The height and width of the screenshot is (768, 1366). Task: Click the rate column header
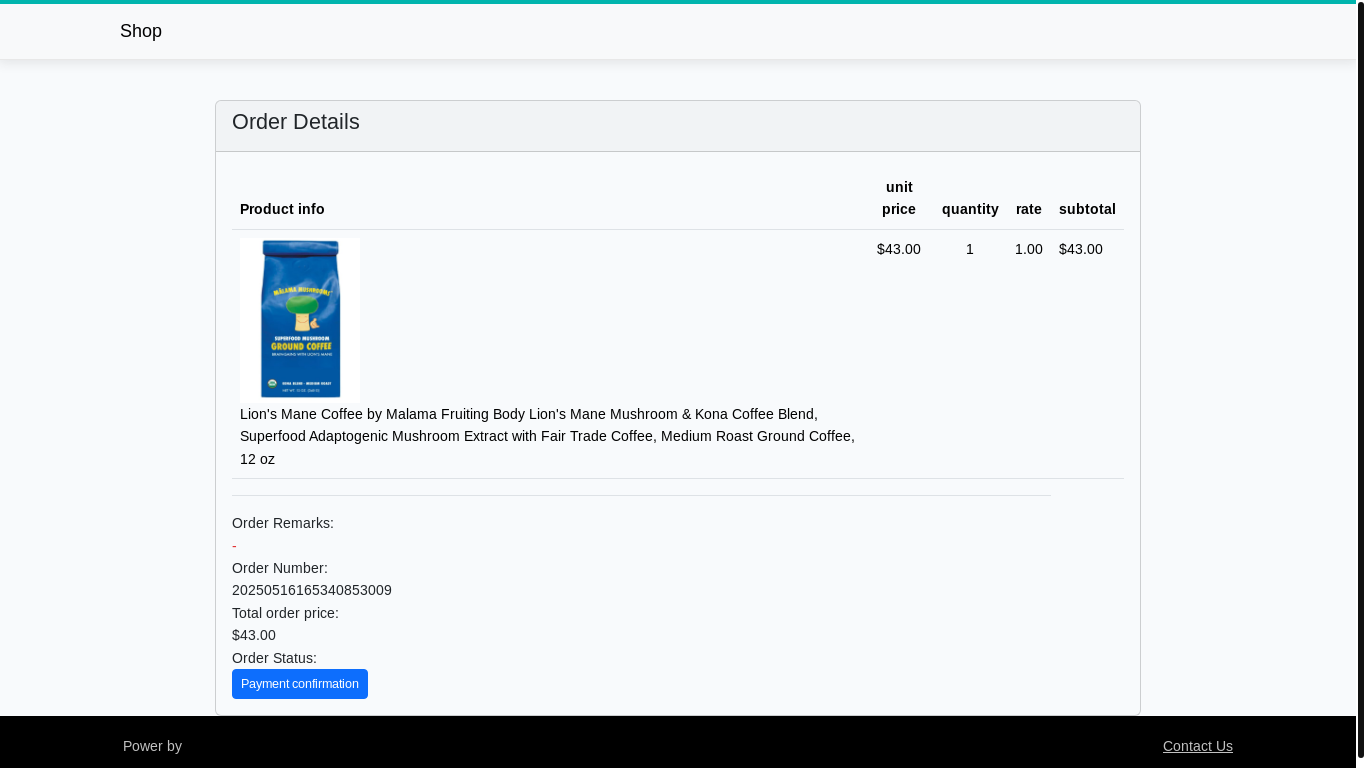[1029, 209]
